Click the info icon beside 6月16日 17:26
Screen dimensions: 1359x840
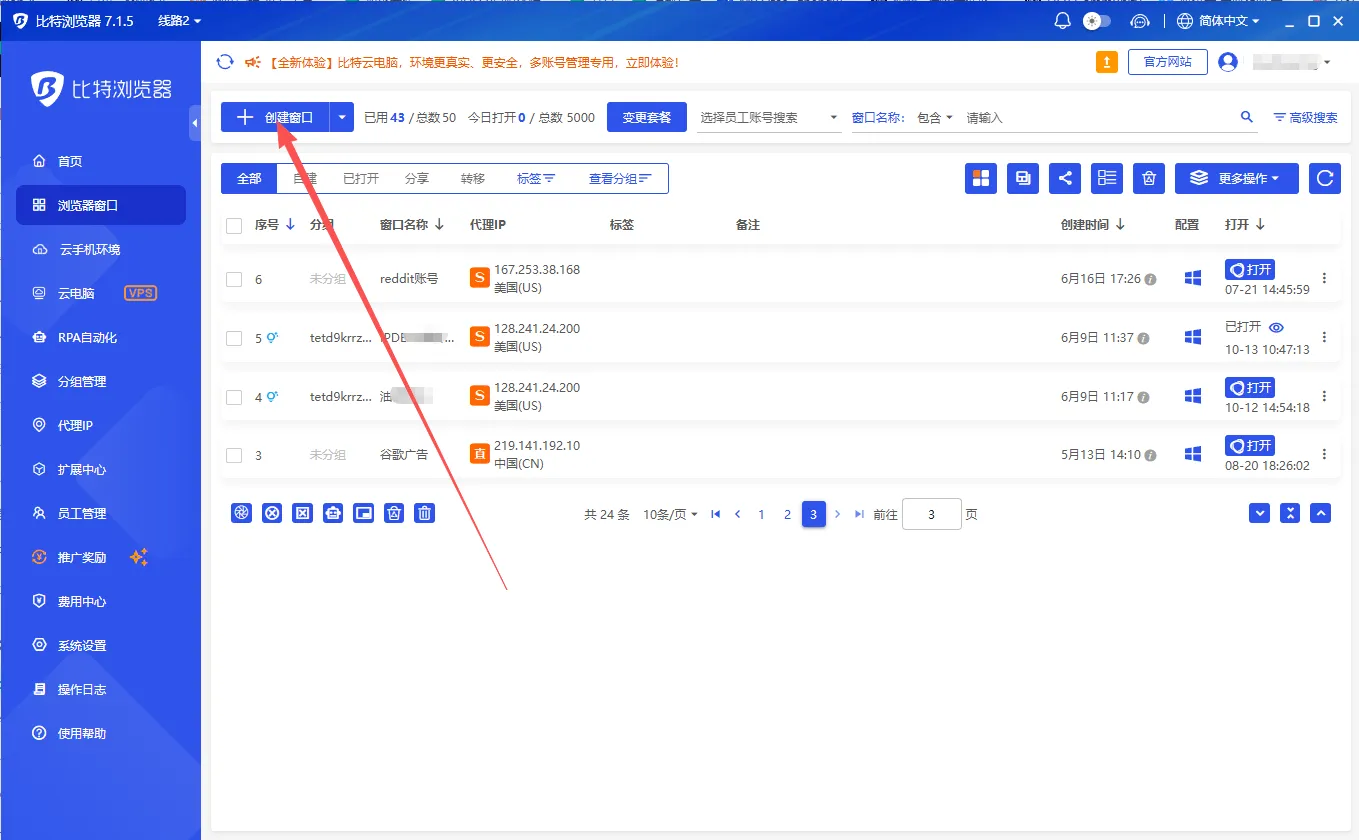point(1151,280)
